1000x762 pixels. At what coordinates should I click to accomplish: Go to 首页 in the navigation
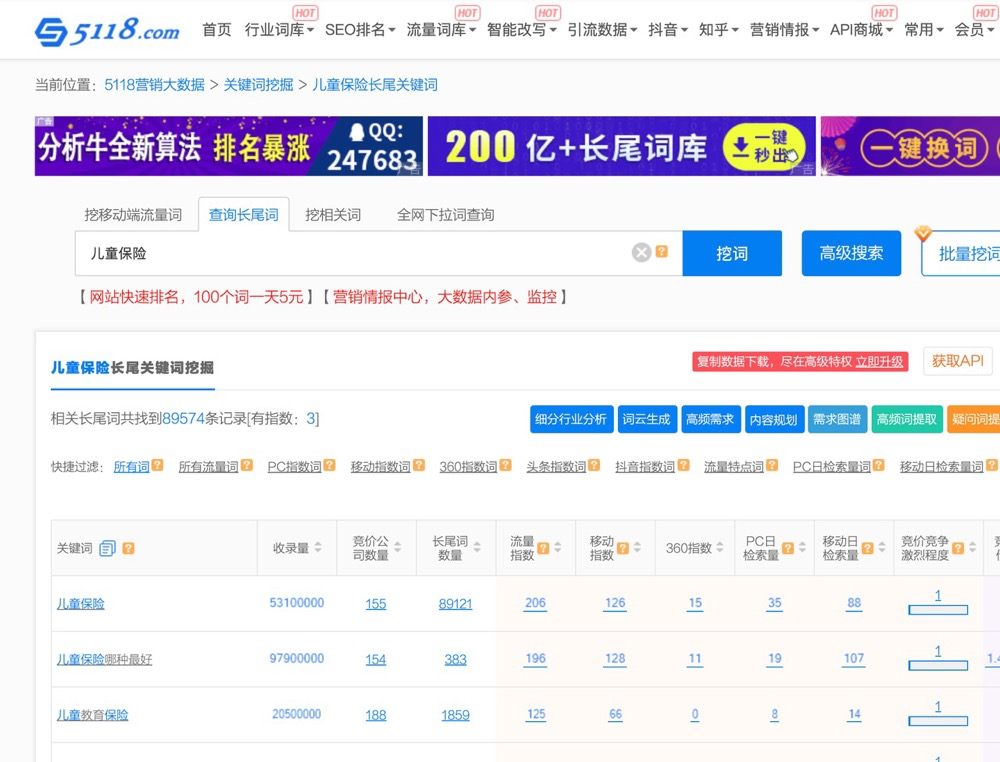[217, 30]
